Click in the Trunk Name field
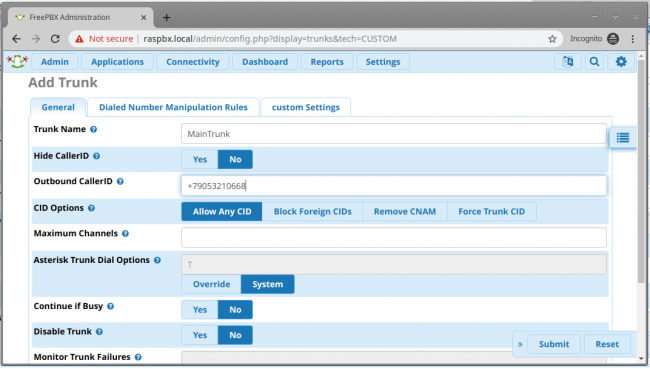Screen dimensions: 650x369 pos(394,134)
